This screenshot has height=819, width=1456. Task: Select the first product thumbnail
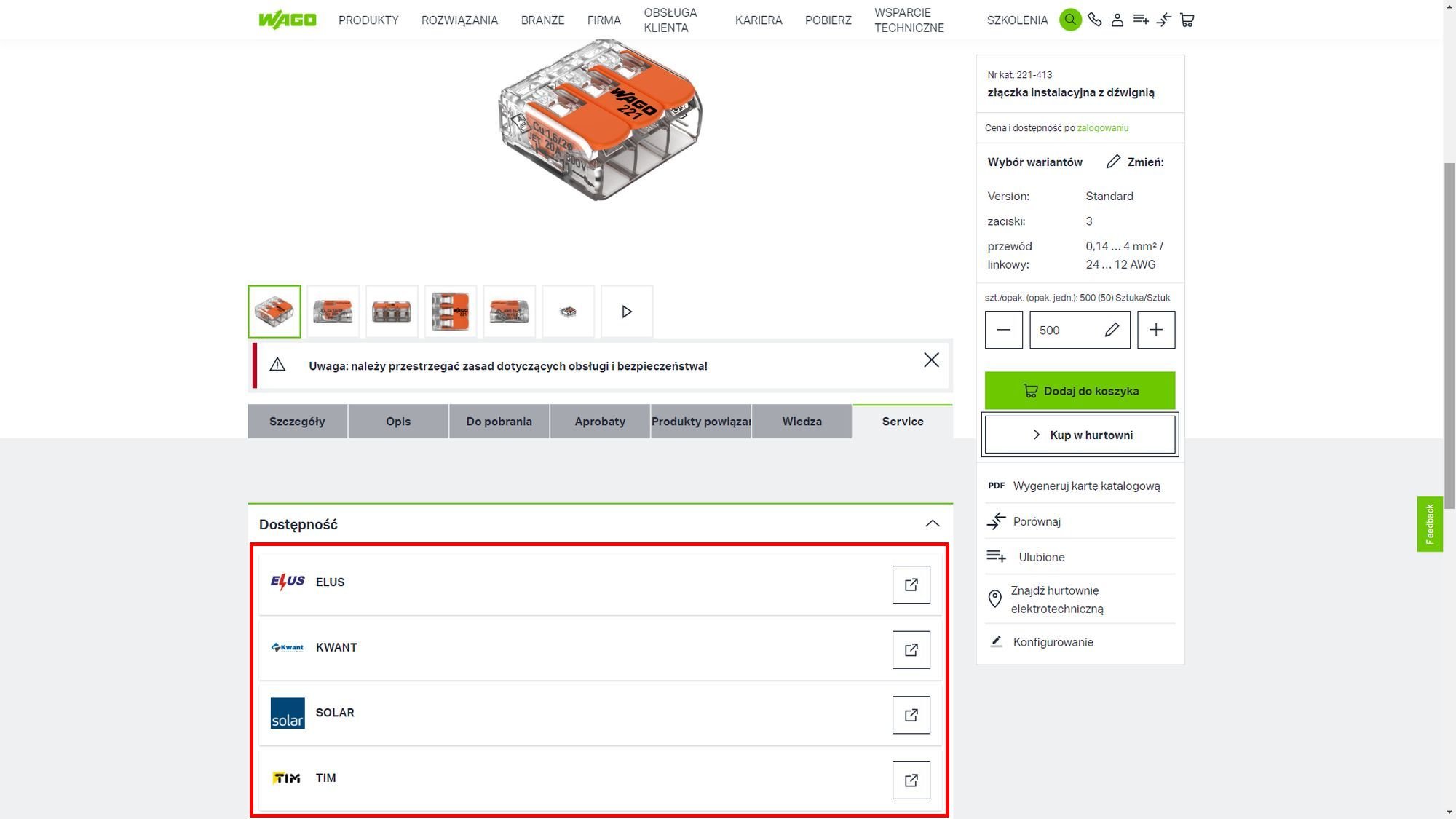click(274, 312)
